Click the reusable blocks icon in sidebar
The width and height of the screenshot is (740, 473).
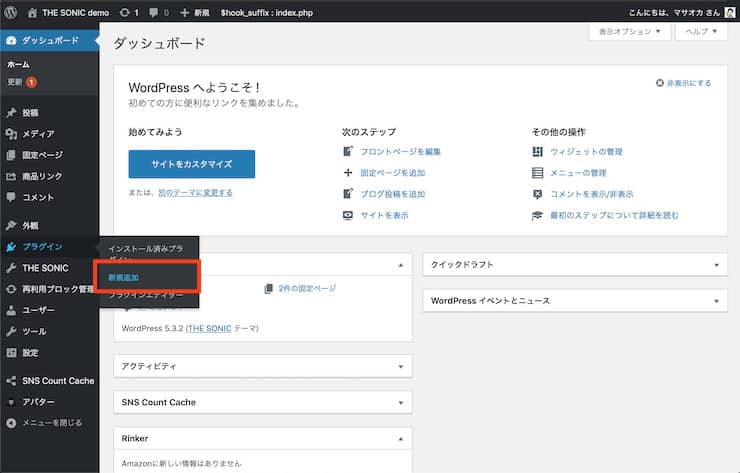point(11,289)
